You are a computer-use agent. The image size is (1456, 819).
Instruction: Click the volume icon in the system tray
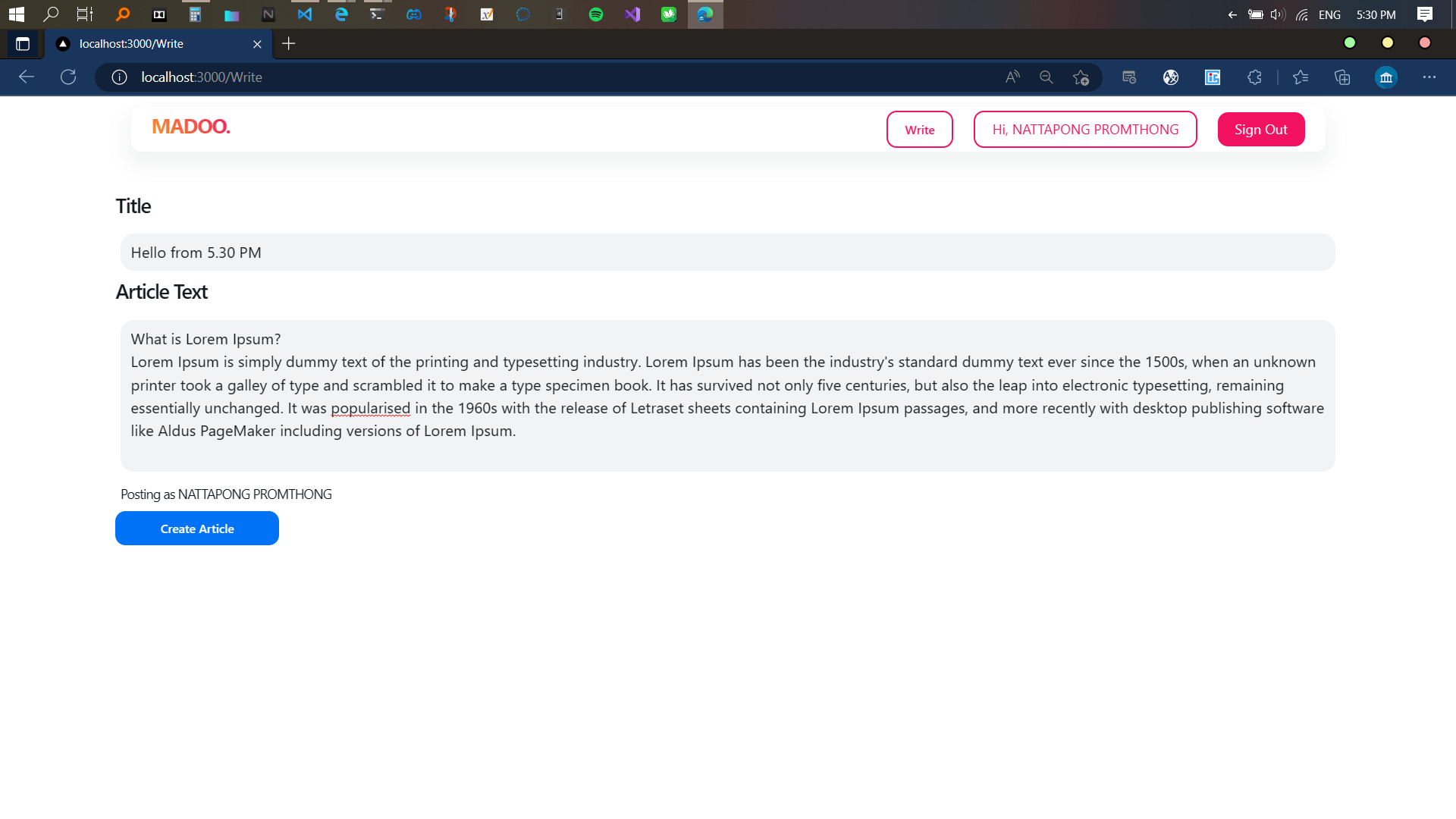(1278, 14)
